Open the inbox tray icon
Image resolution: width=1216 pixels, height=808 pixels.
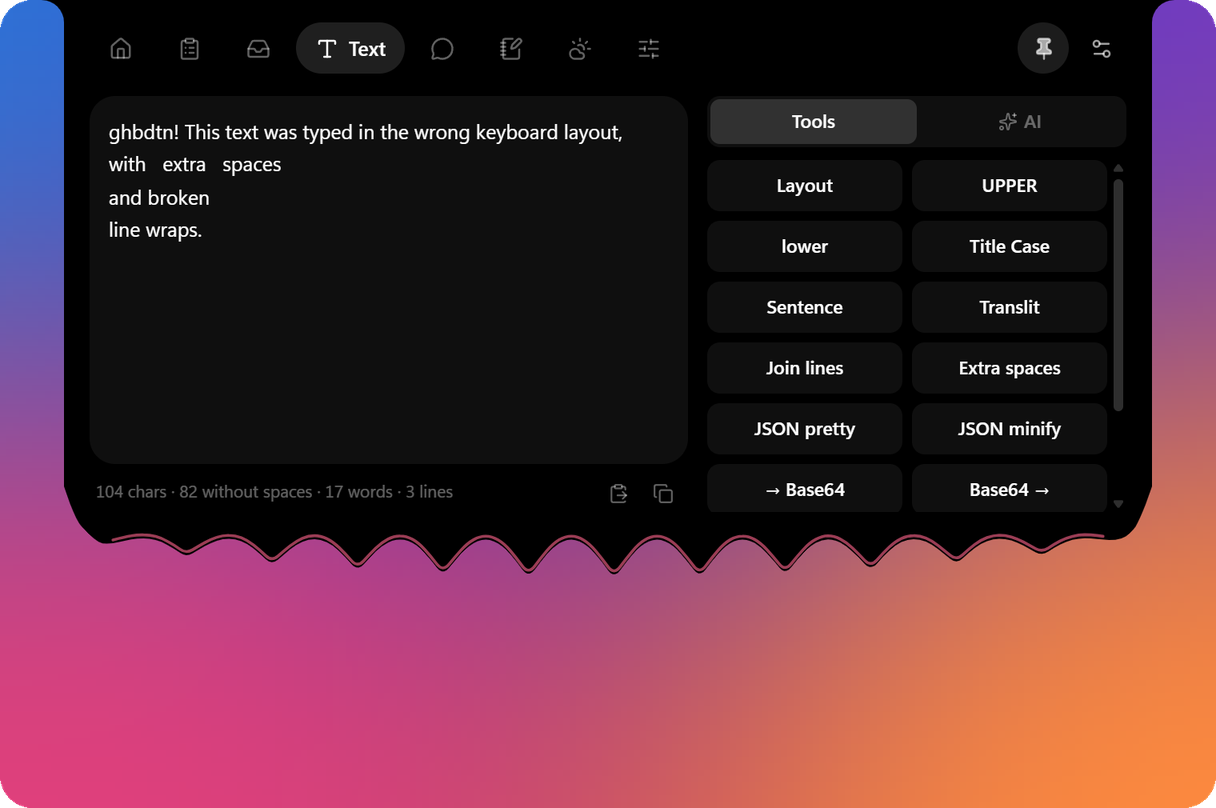pyautogui.click(x=258, y=49)
